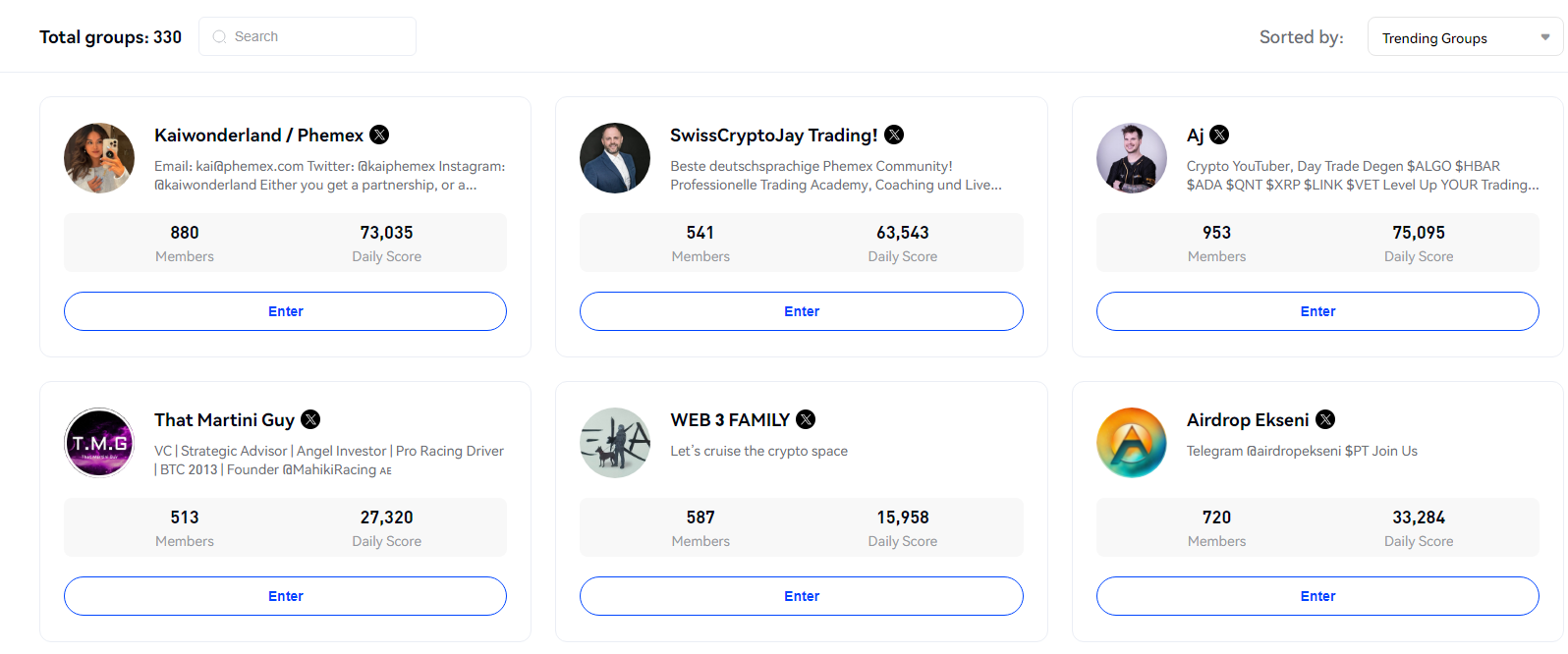Click the magnifier icon in the search bar
The height and width of the screenshot is (654, 1568).
pyautogui.click(x=218, y=36)
